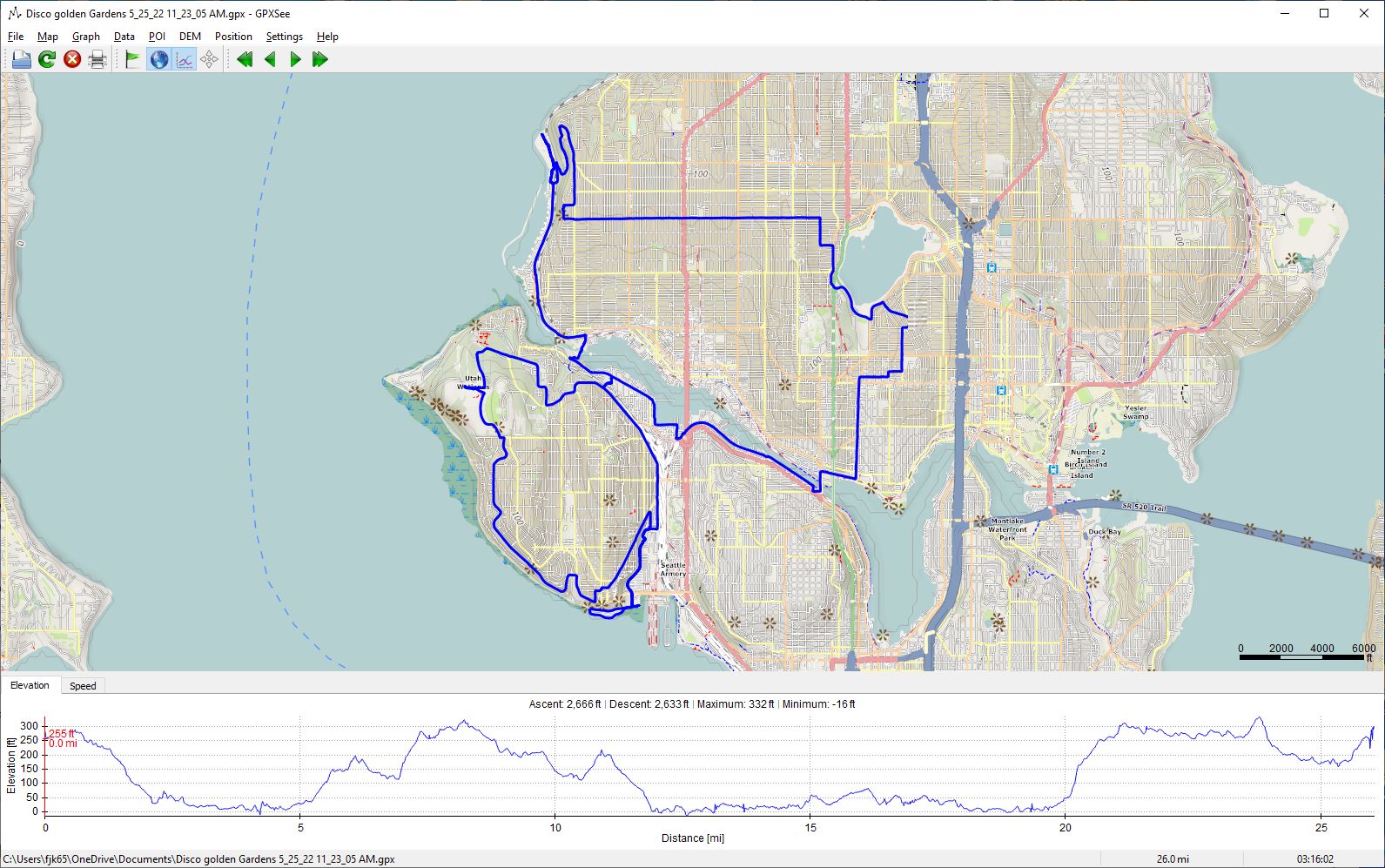Click the Print toolbar icon
This screenshot has height=868, width=1385.
[x=97, y=59]
